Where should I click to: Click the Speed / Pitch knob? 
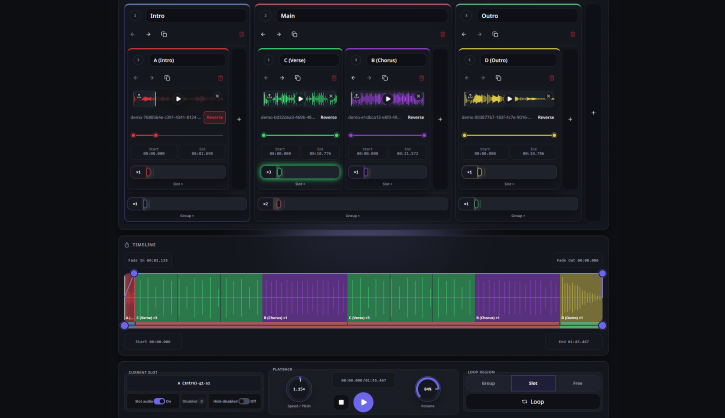tap(299, 389)
